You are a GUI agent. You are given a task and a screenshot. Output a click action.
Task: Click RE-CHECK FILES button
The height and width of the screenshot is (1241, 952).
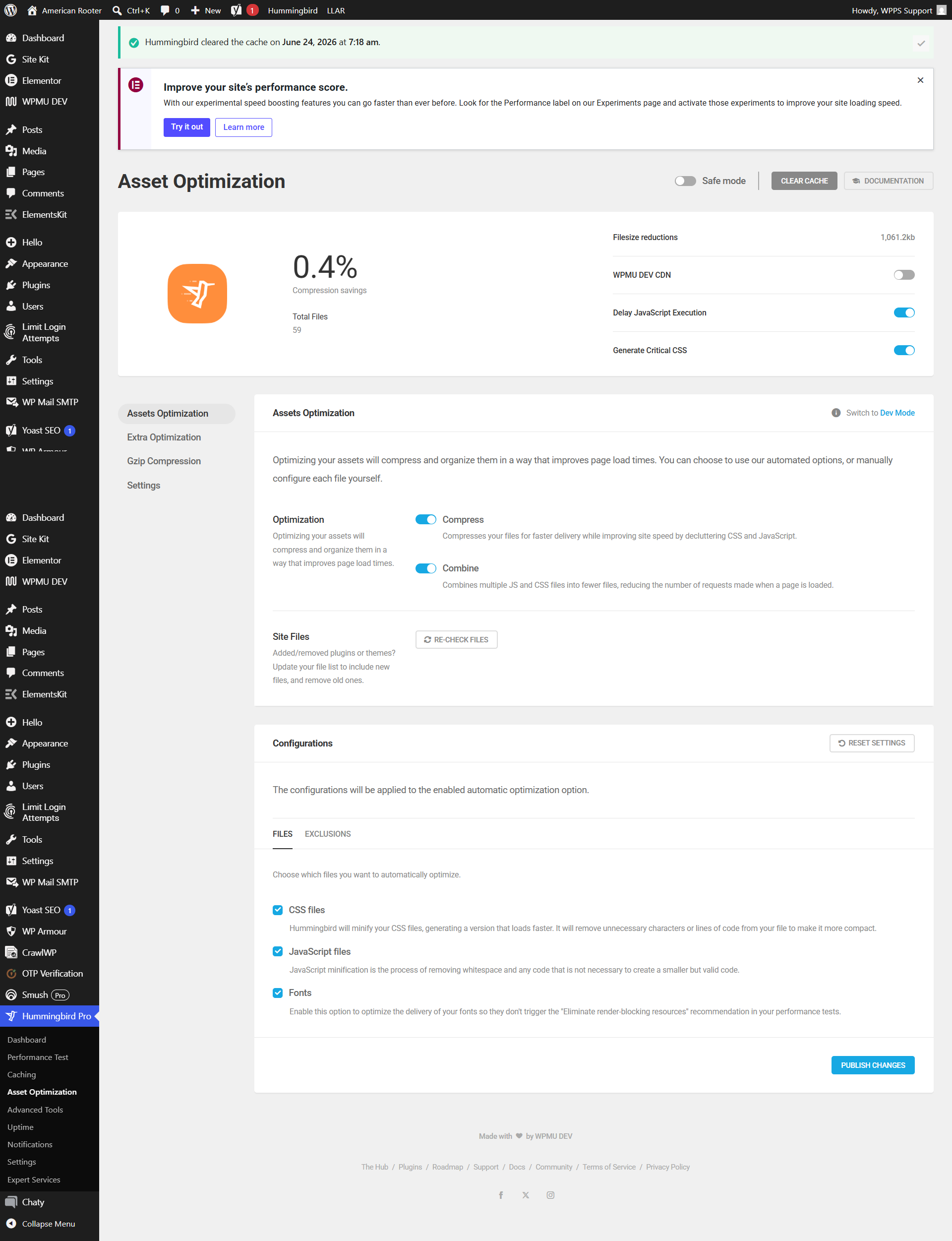(x=456, y=639)
